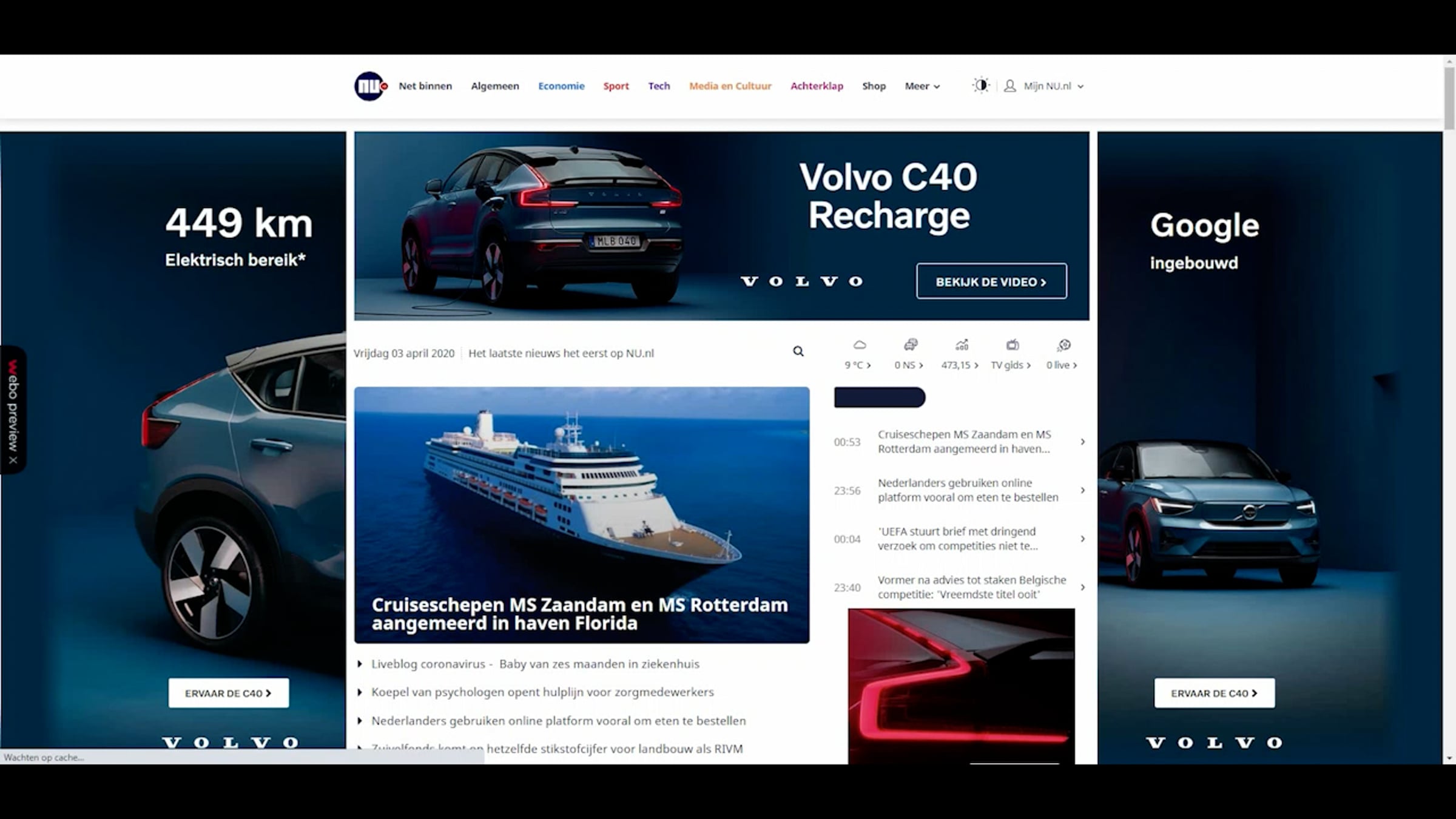This screenshot has width=1456, height=819.
Task: Open traffic info showing 0 NS
Action: tap(909, 355)
